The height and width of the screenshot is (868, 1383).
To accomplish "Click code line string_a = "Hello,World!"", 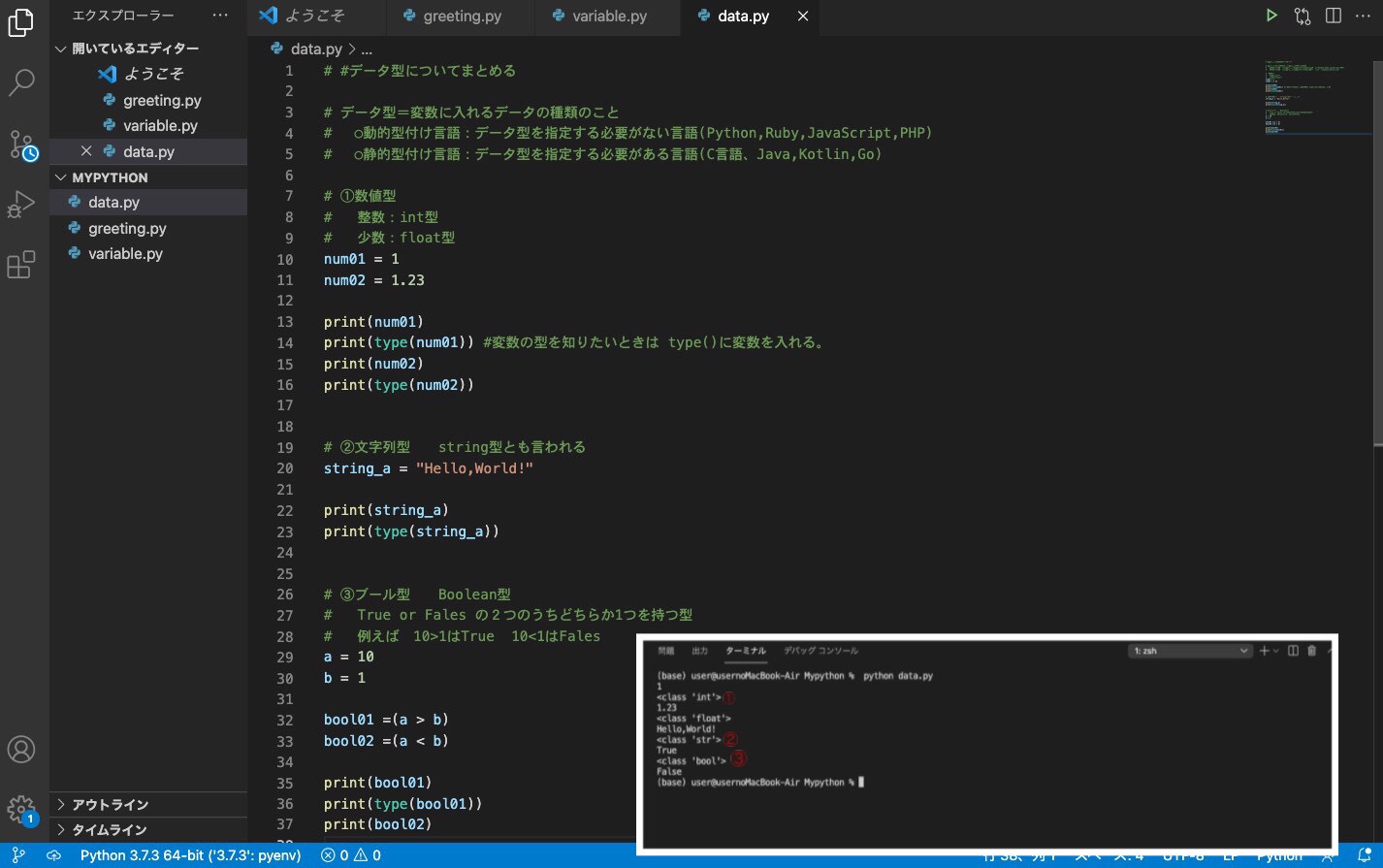I will [429, 468].
